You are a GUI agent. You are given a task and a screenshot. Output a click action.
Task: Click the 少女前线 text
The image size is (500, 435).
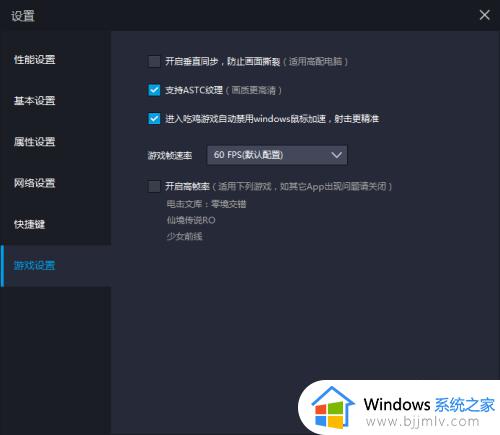(x=184, y=236)
